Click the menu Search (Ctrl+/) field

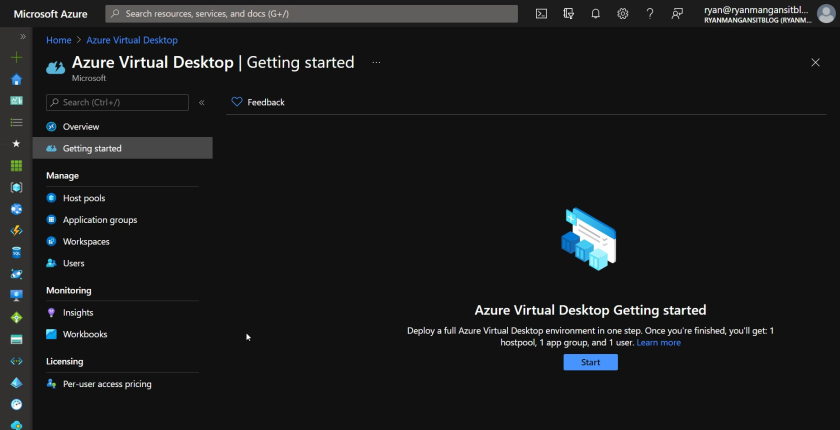point(117,102)
